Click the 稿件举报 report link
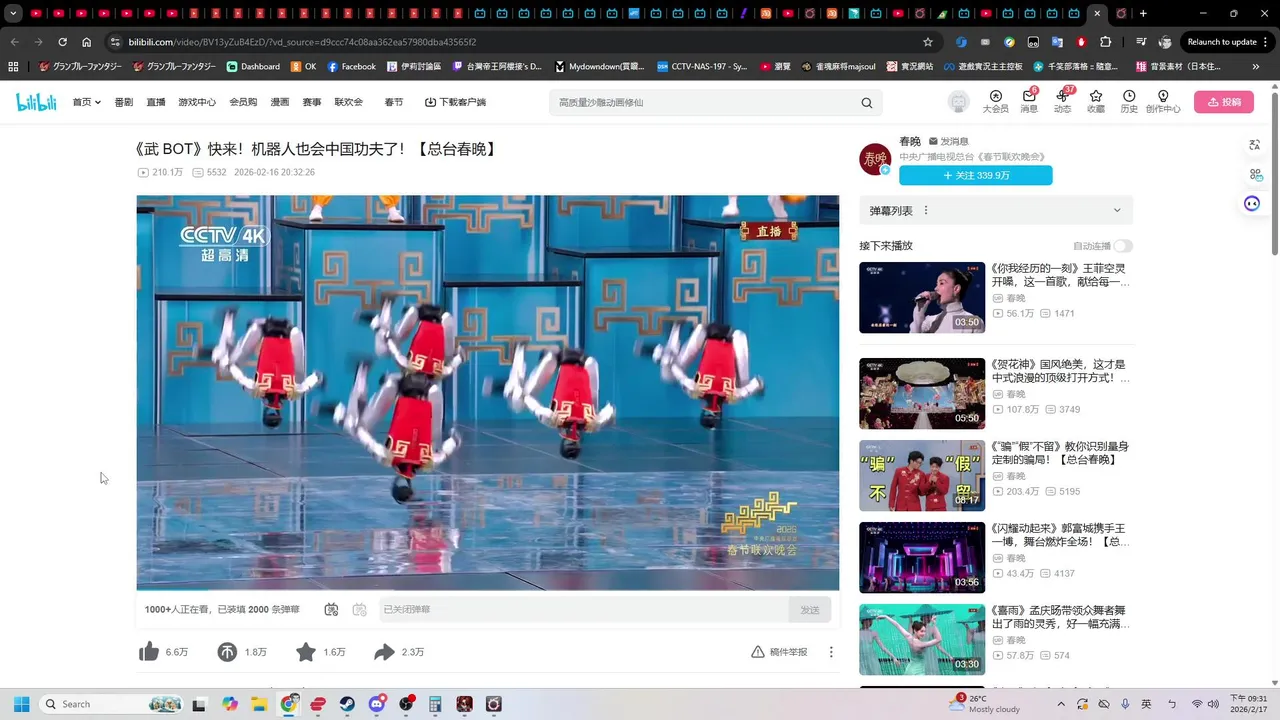This screenshot has height=720, width=1280. point(779,652)
